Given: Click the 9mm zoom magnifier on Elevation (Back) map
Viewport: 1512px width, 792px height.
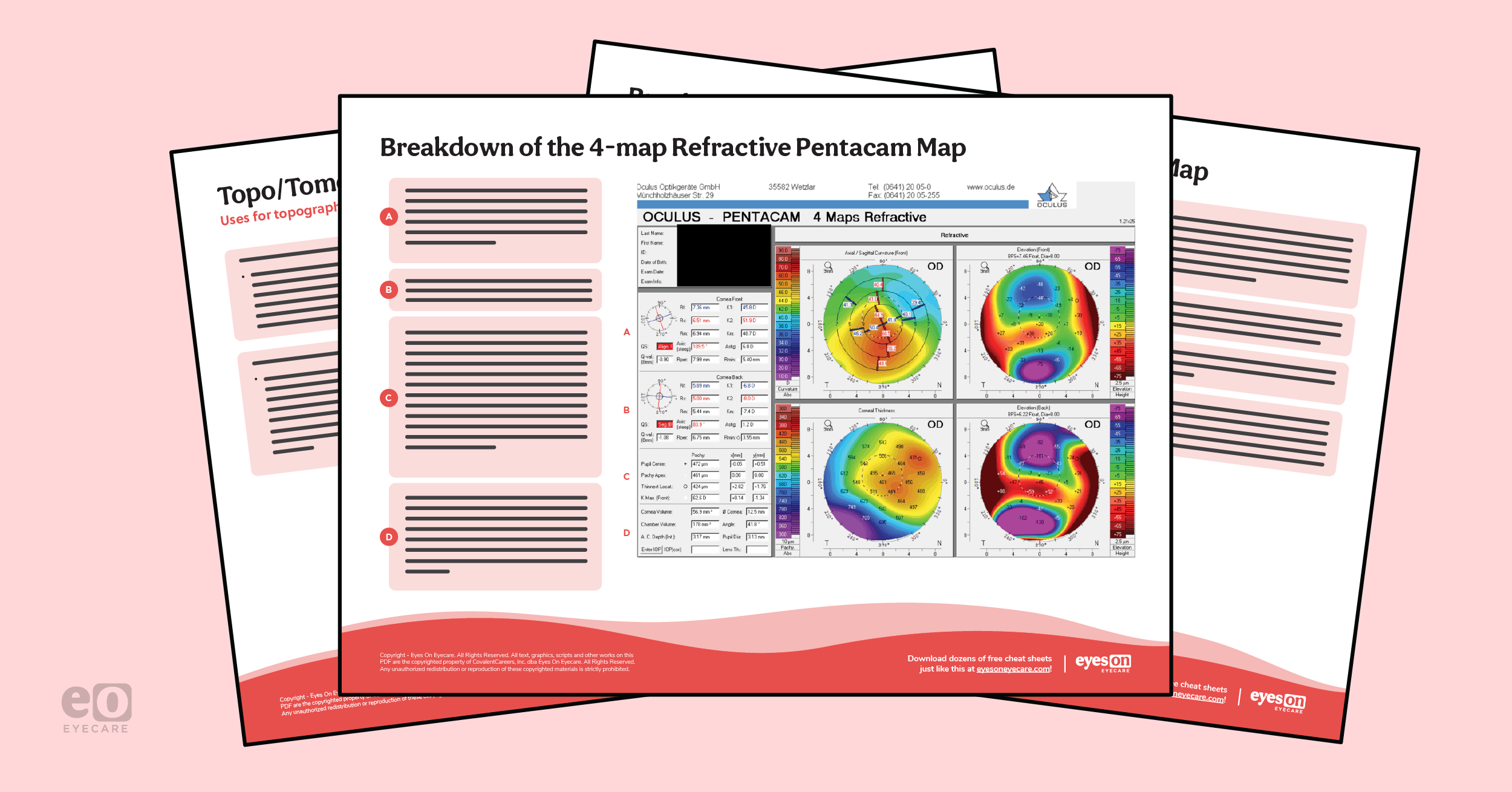Looking at the screenshot, I should pos(985,425).
